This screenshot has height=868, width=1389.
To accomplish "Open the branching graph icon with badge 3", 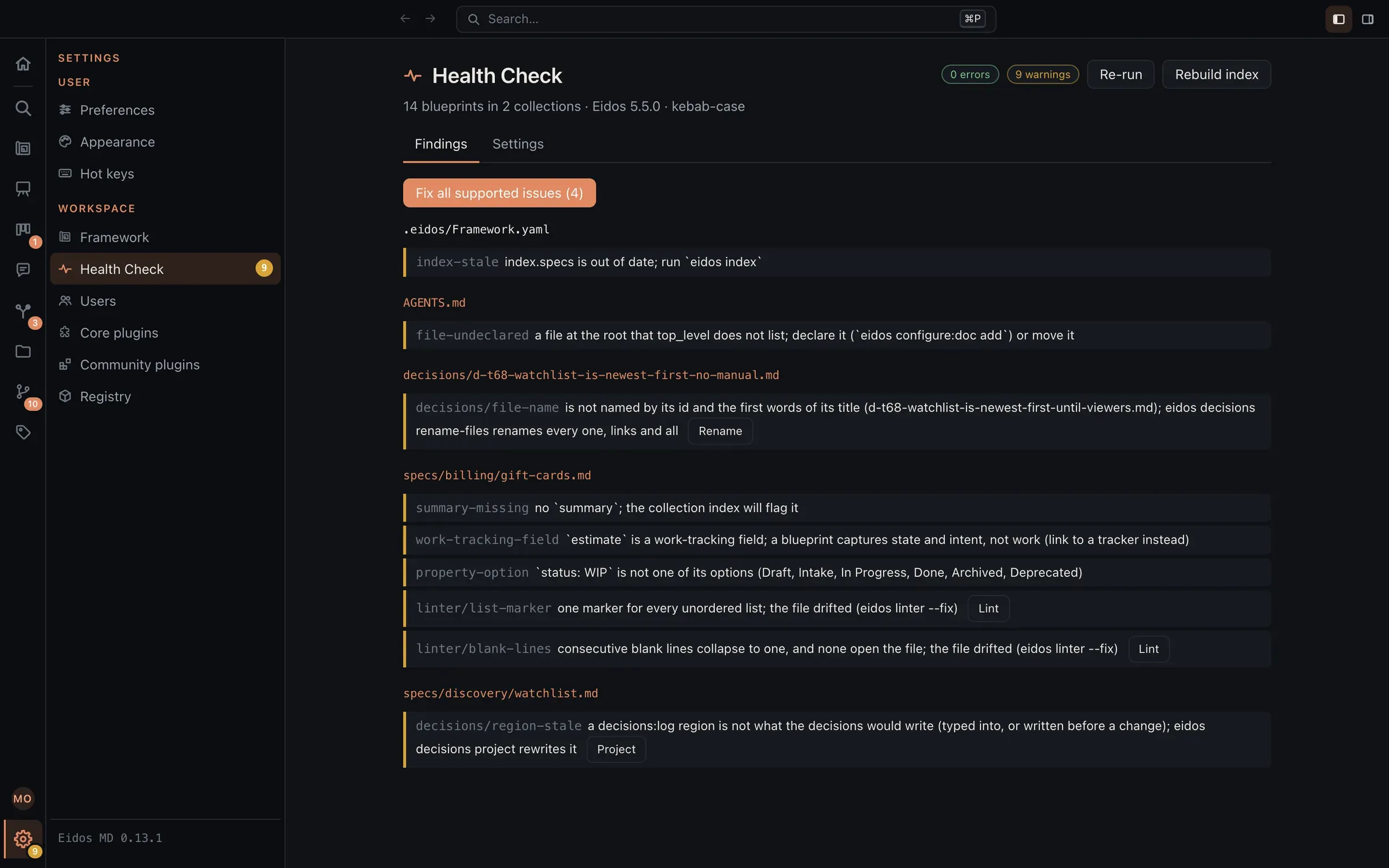I will (x=23, y=311).
